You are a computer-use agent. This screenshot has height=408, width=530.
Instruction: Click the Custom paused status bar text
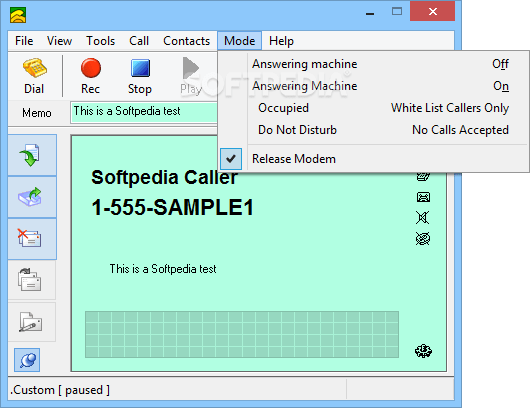[60, 390]
